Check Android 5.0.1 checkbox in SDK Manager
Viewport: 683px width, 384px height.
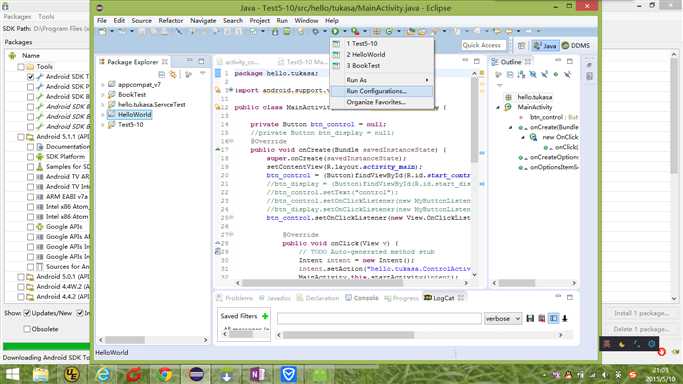click(20, 277)
